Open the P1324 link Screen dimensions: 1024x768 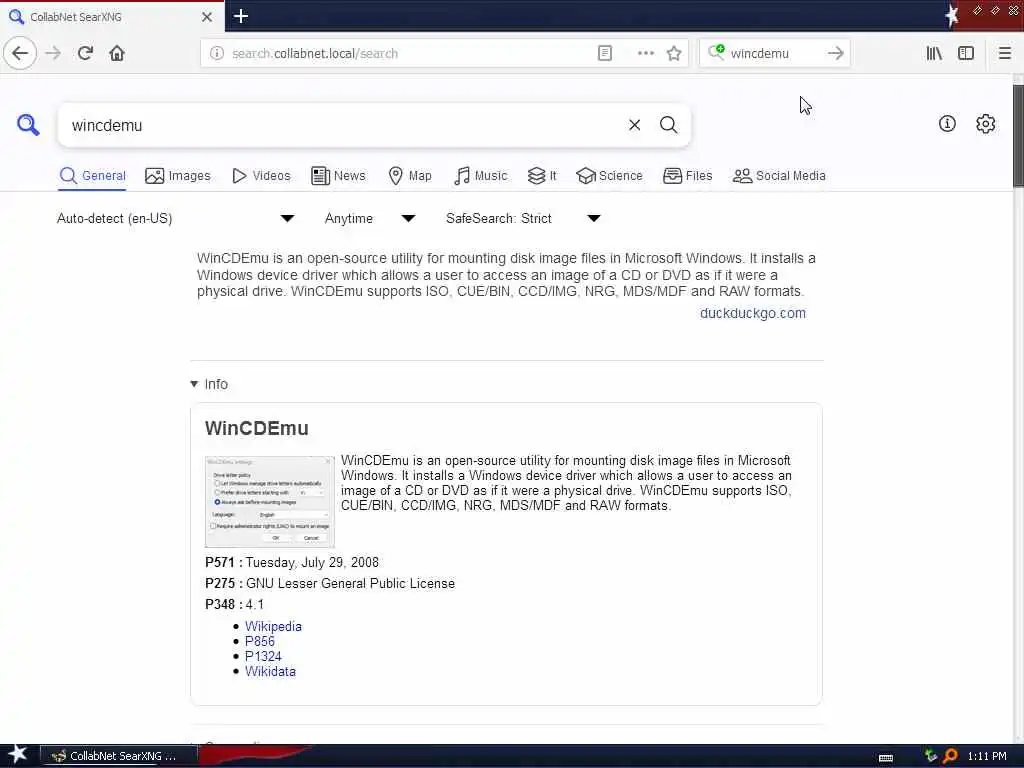[263, 656]
